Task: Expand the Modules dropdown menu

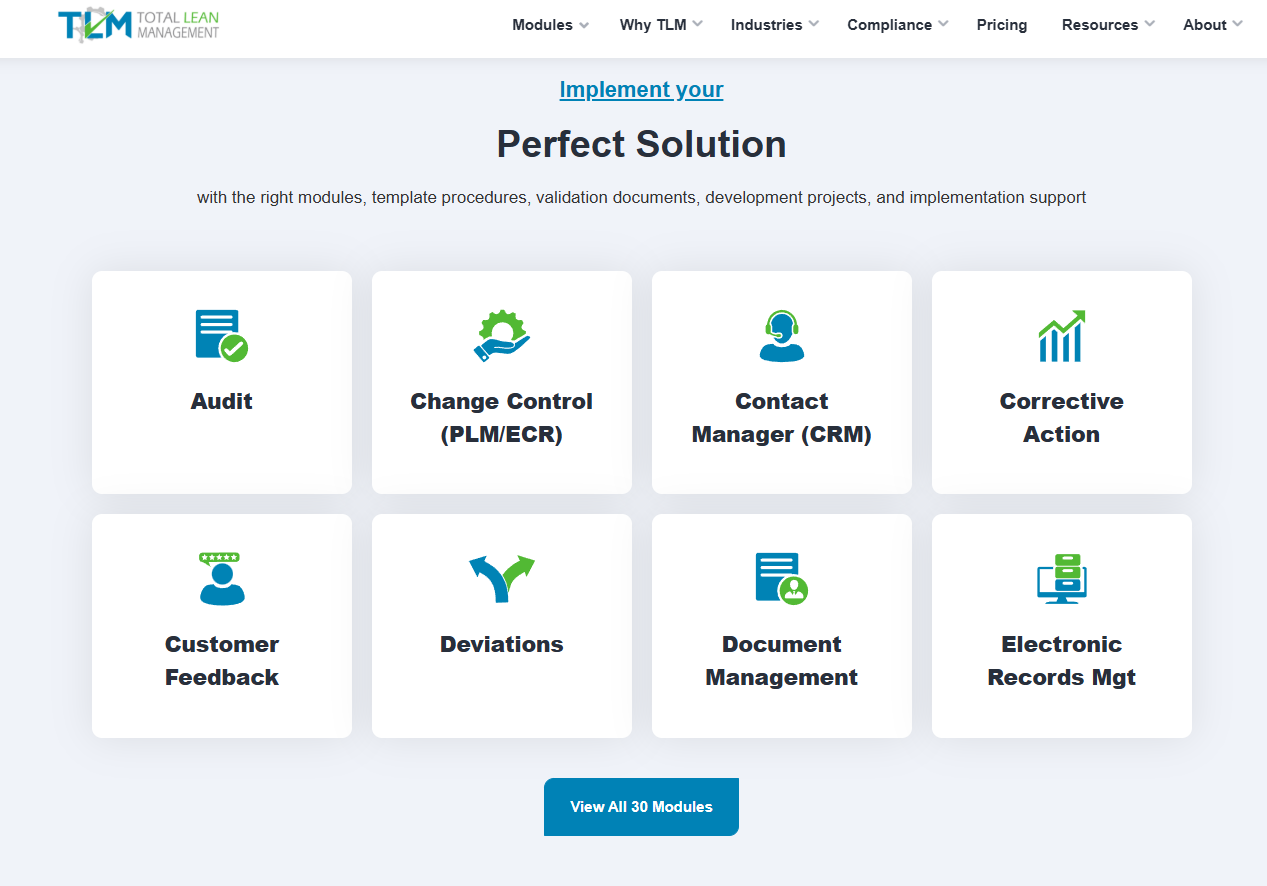Action: (x=550, y=25)
